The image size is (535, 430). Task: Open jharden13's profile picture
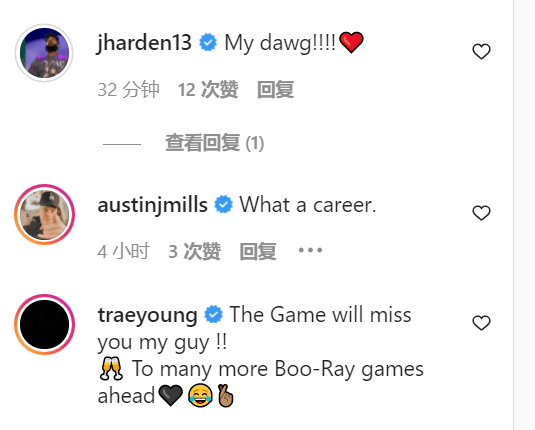(44, 53)
